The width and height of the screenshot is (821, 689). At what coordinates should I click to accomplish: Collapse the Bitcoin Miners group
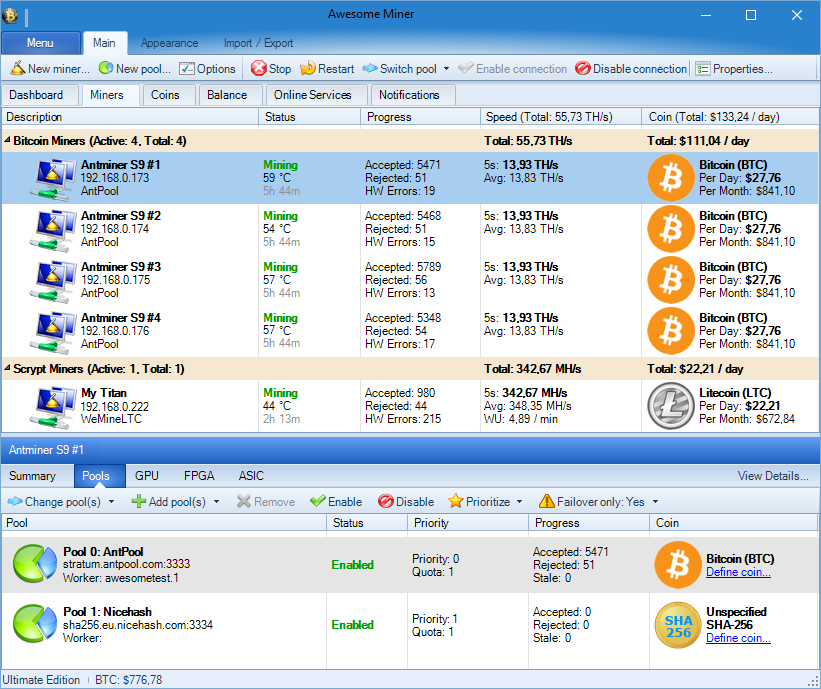click(7, 140)
